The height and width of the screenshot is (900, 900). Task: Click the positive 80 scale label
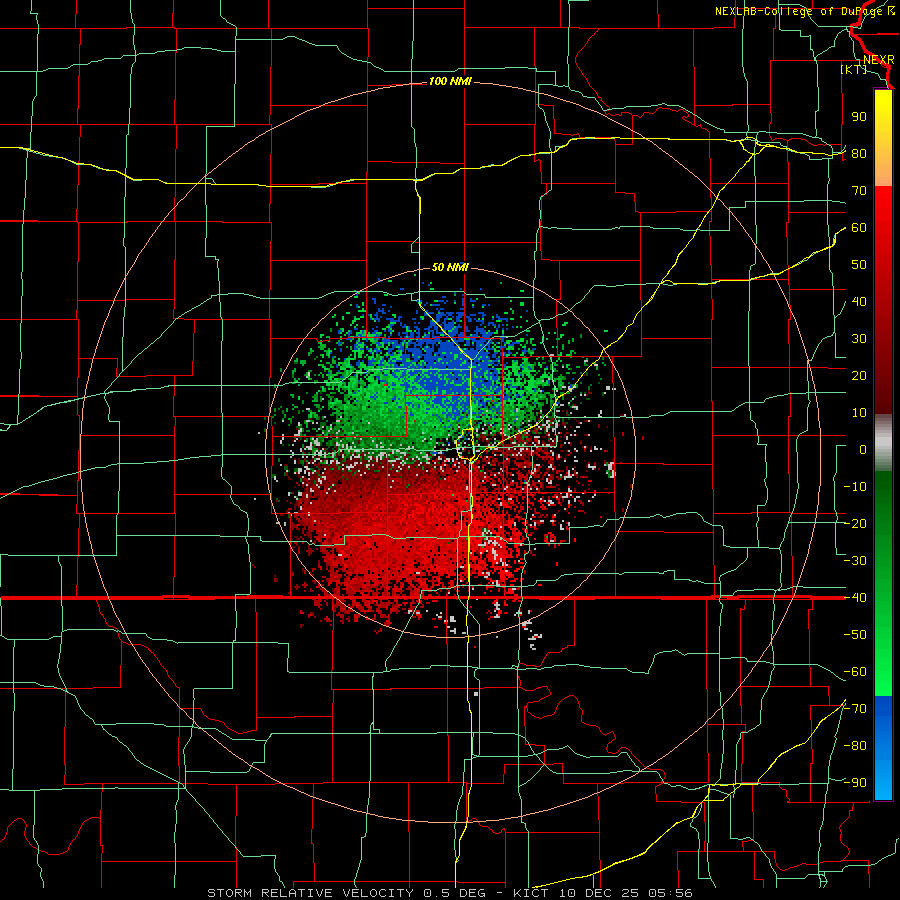point(859,154)
